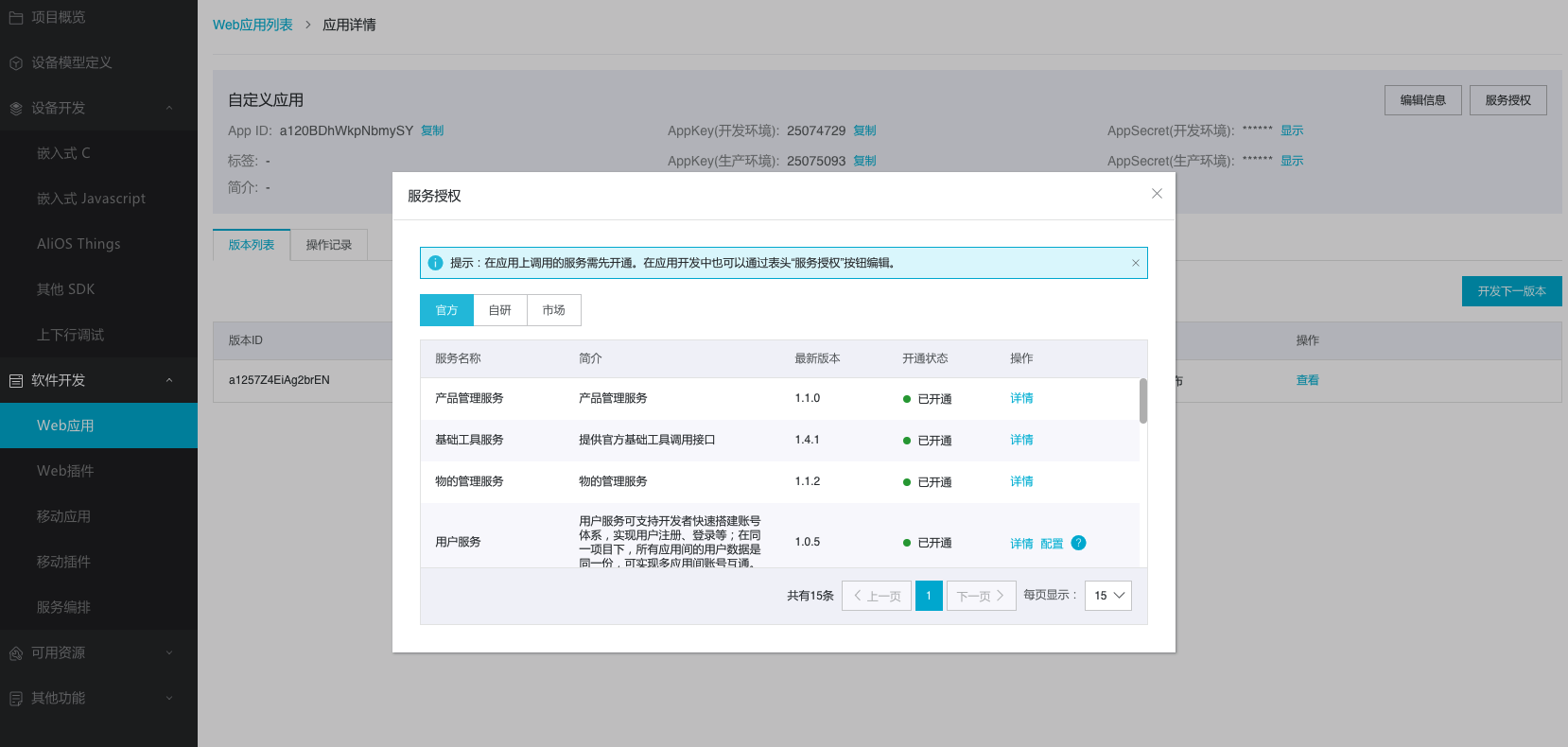Show AppSecret(生产环境)
The image size is (1568, 747).
[x=1292, y=161]
